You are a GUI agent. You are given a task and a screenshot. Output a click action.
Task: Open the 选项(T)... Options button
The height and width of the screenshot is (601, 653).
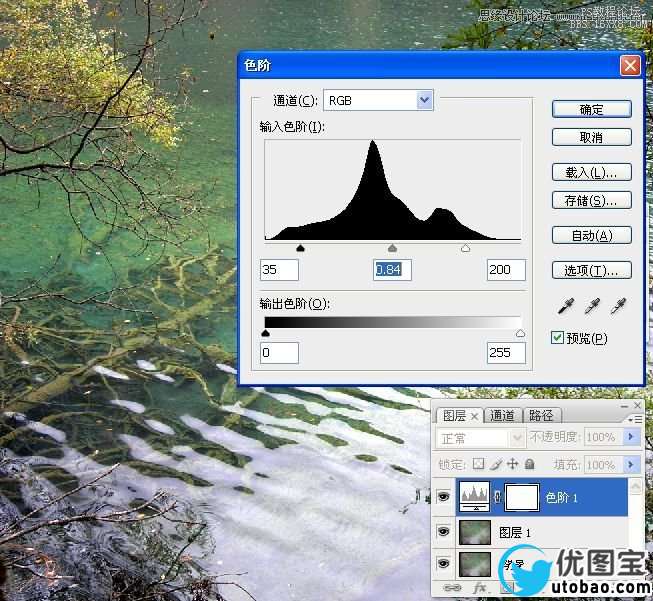[591, 270]
